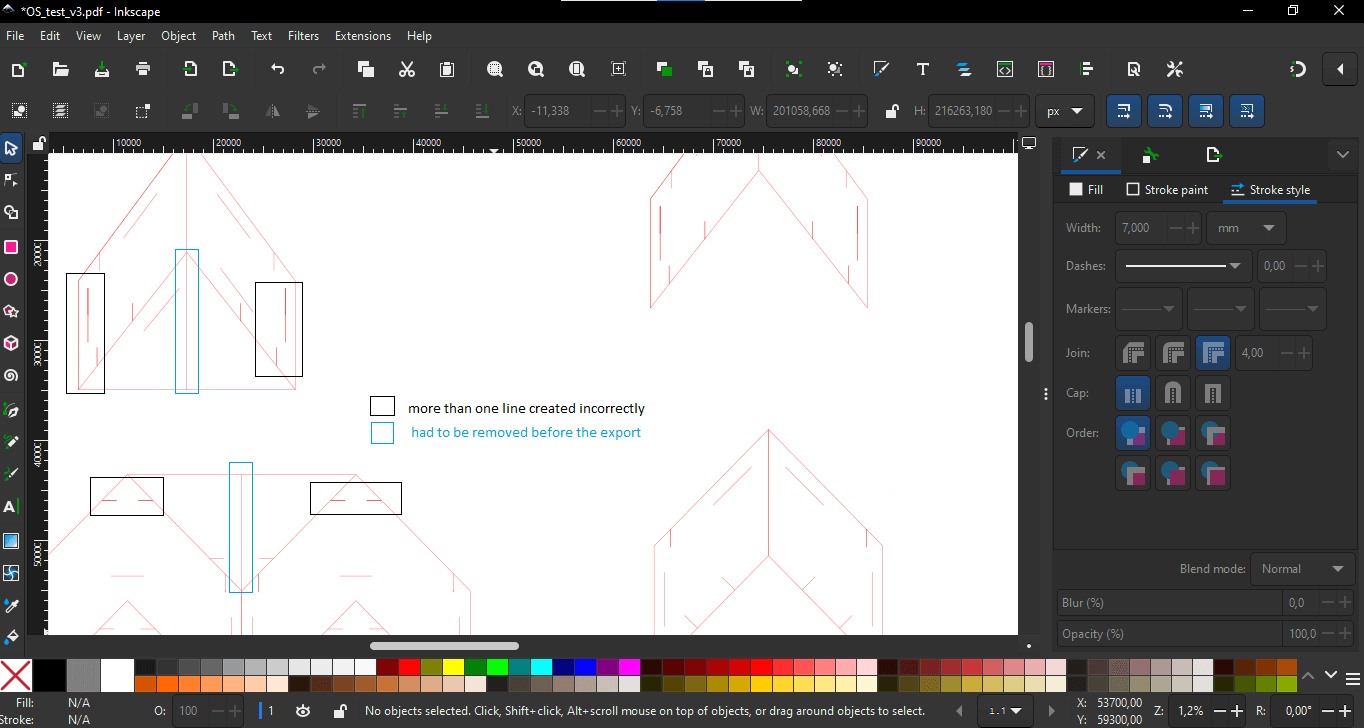Open the Filters menu
This screenshot has width=1364, height=728.
pos(303,36)
